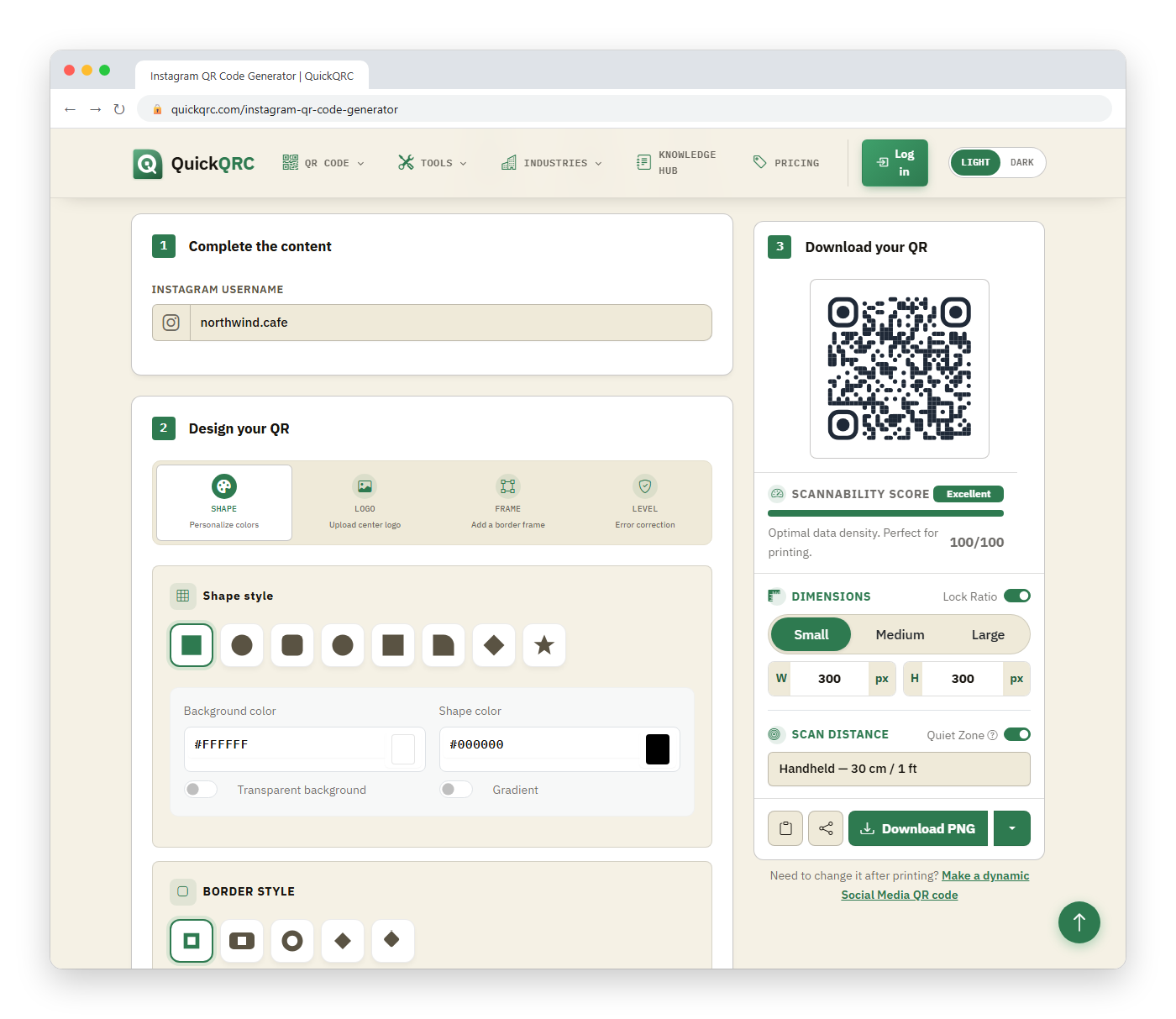Image resolution: width=1176 pixels, height=1019 pixels.
Task: Go back using the browser back arrow
Action: (x=71, y=109)
